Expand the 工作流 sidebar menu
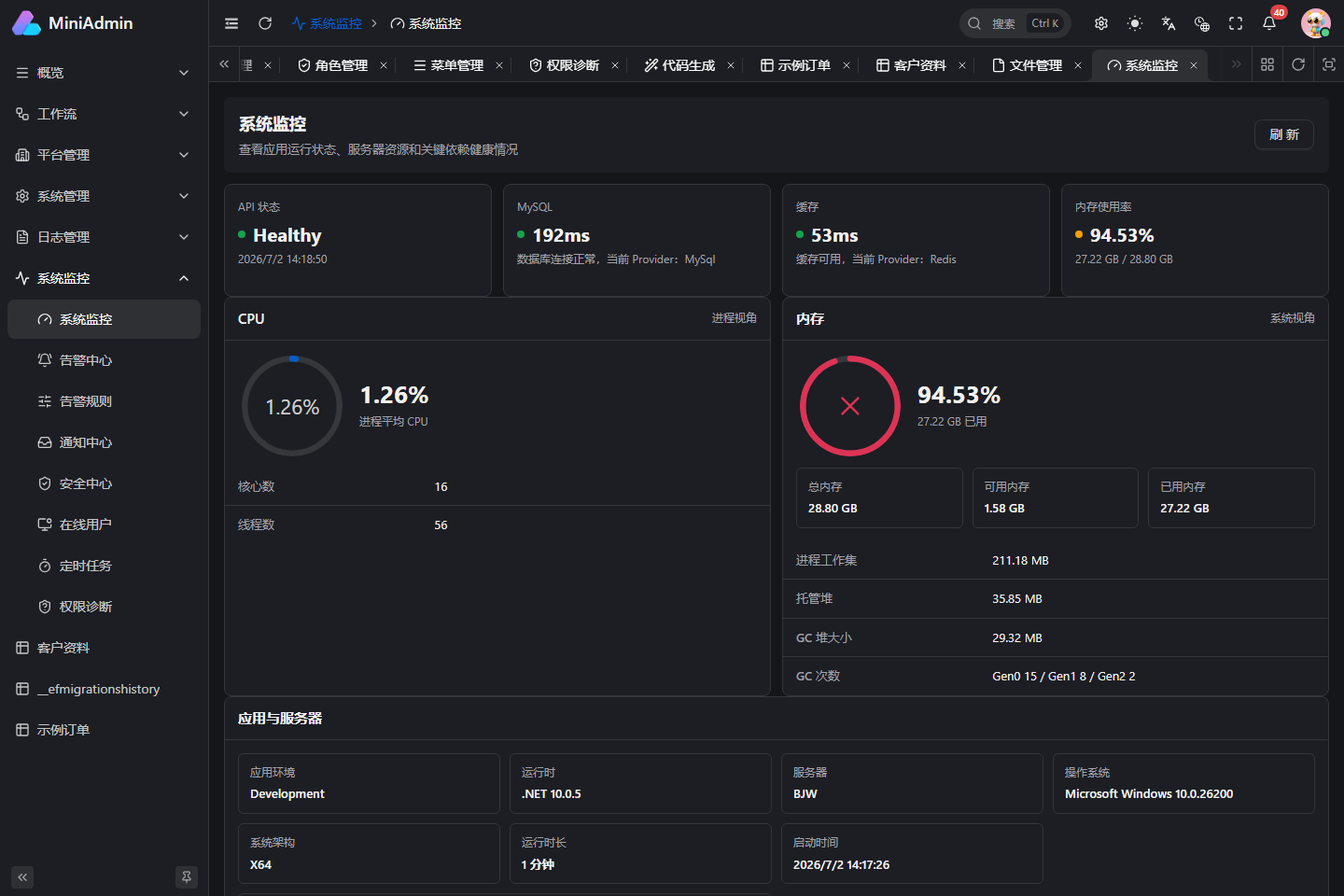This screenshot has width=1344, height=896. [104, 114]
